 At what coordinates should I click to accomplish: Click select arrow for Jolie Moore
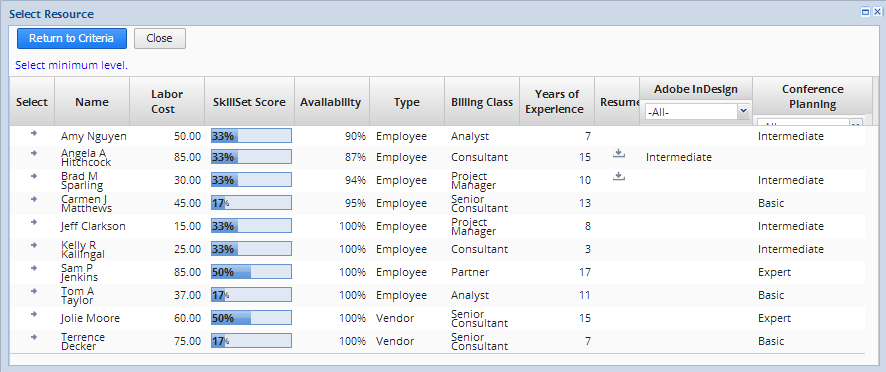pyautogui.click(x=33, y=314)
